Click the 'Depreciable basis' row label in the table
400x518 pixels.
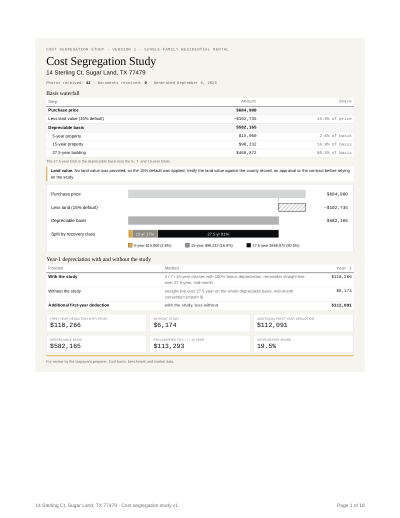66,128
